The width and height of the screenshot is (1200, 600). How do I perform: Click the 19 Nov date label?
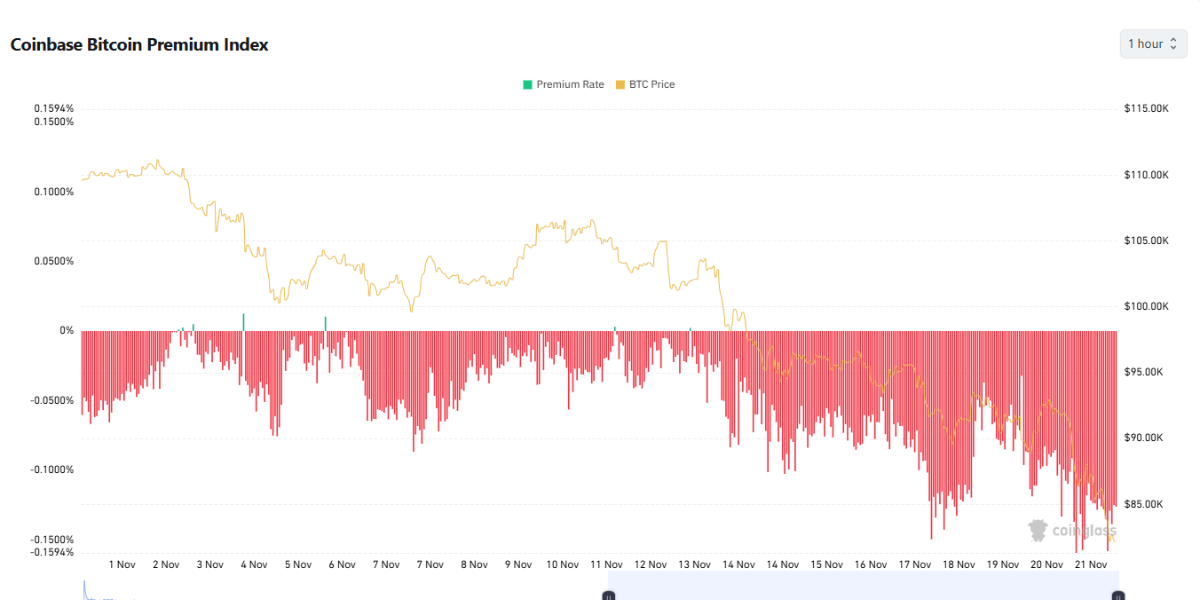pyautogui.click(x=1003, y=564)
